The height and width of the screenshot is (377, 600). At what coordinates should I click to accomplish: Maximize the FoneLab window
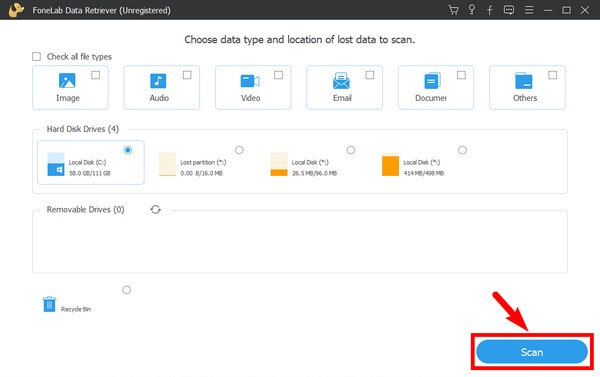[x=566, y=10]
